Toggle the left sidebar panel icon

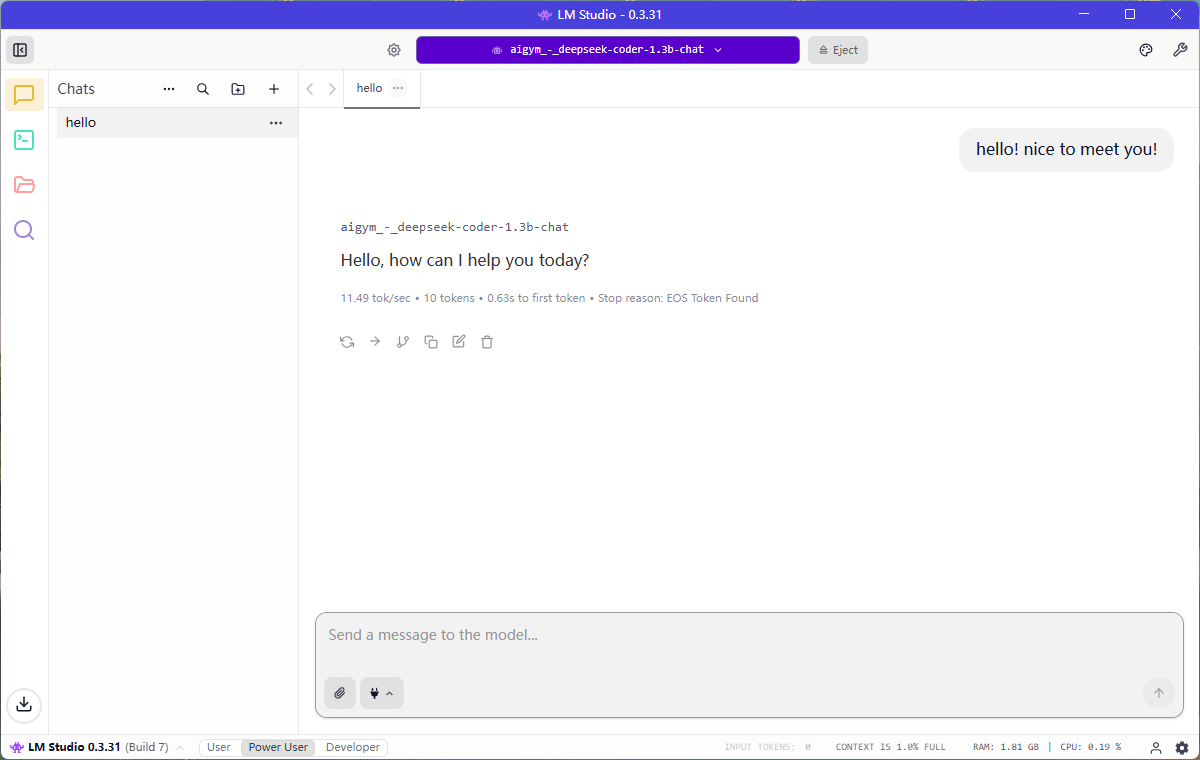pyautogui.click(x=20, y=50)
